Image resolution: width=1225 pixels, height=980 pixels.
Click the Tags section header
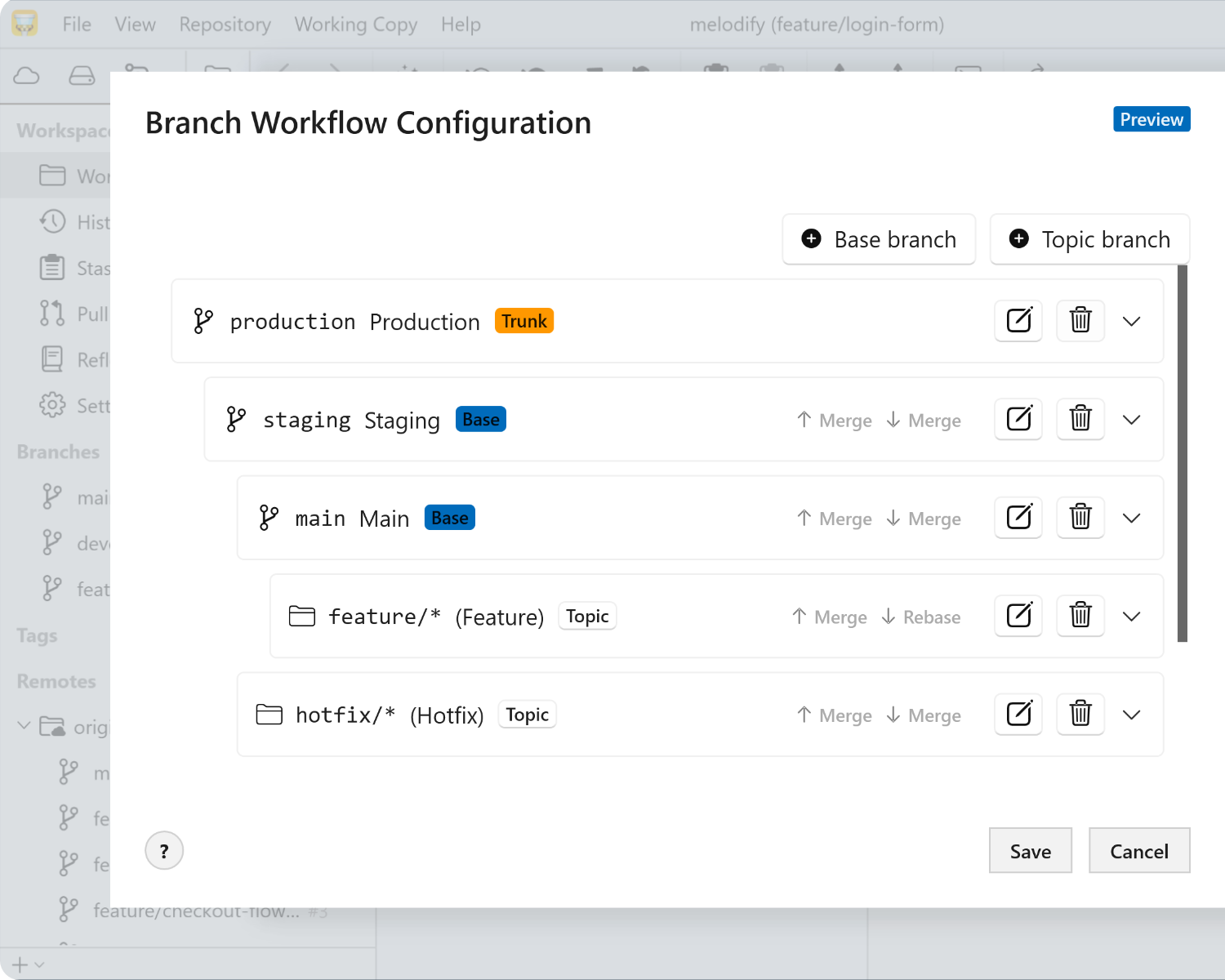pyautogui.click(x=37, y=635)
